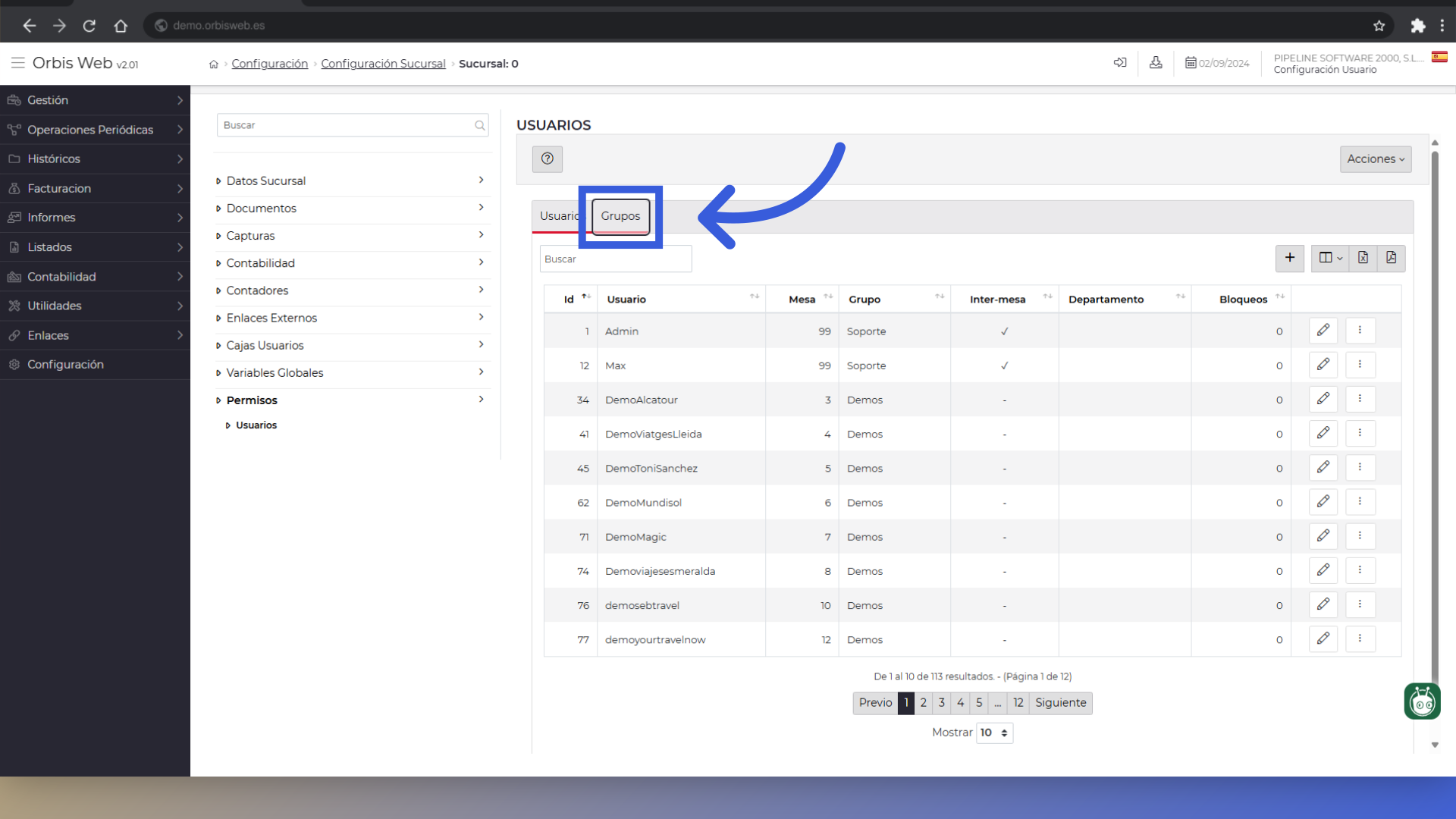Open Listados in sidebar
This screenshot has width=1456, height=819.
(x=95, y=247)
